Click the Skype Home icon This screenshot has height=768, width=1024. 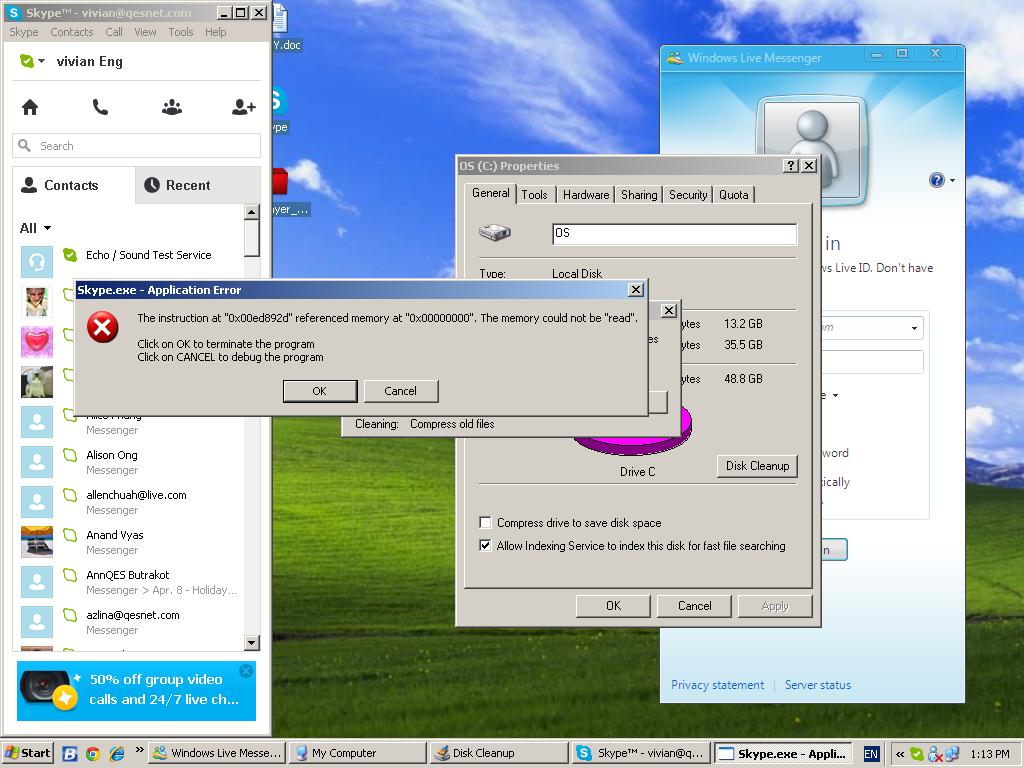tap(30, 107)
